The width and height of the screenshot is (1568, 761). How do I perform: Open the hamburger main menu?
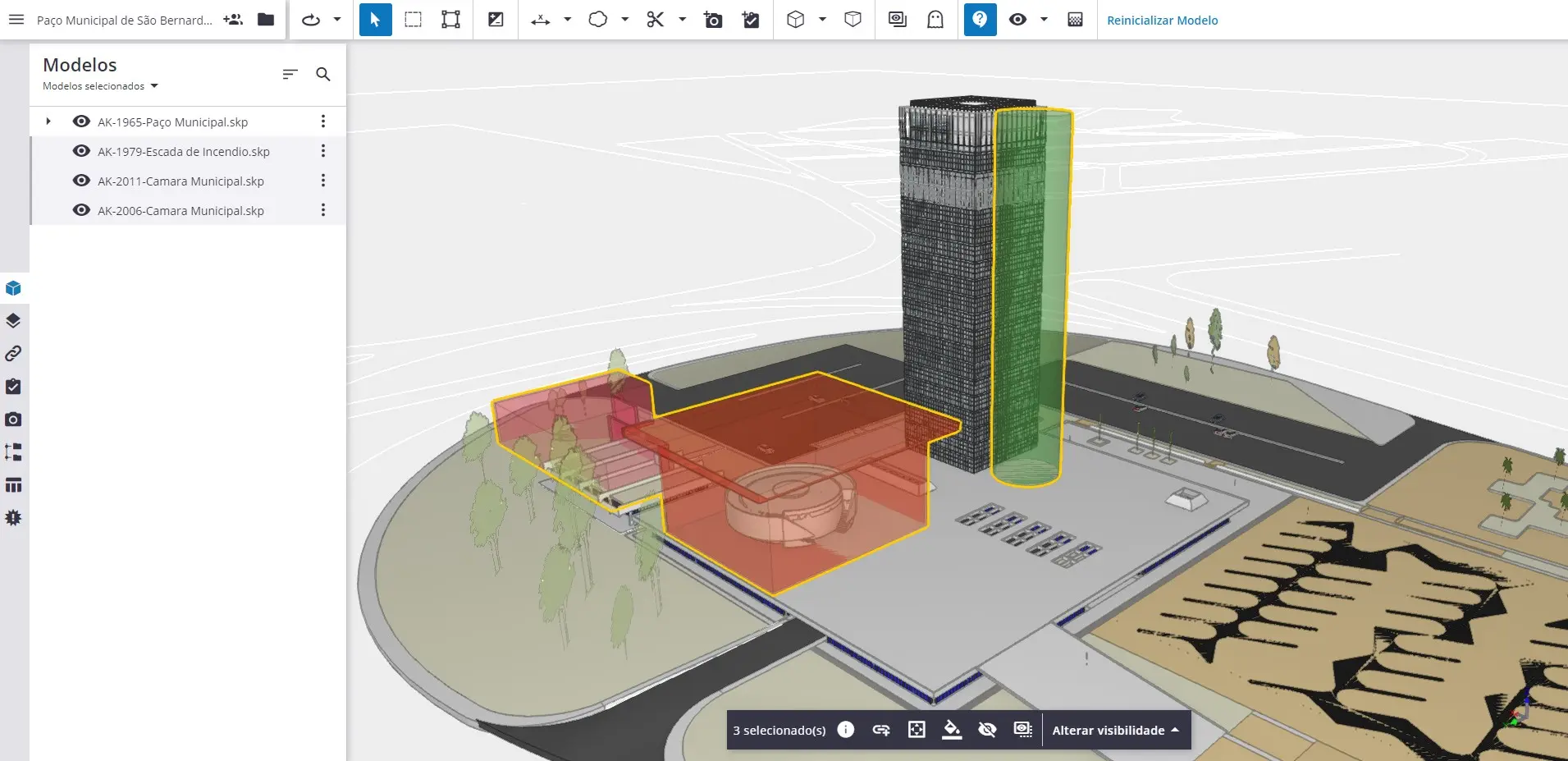[x=16, y=20]
